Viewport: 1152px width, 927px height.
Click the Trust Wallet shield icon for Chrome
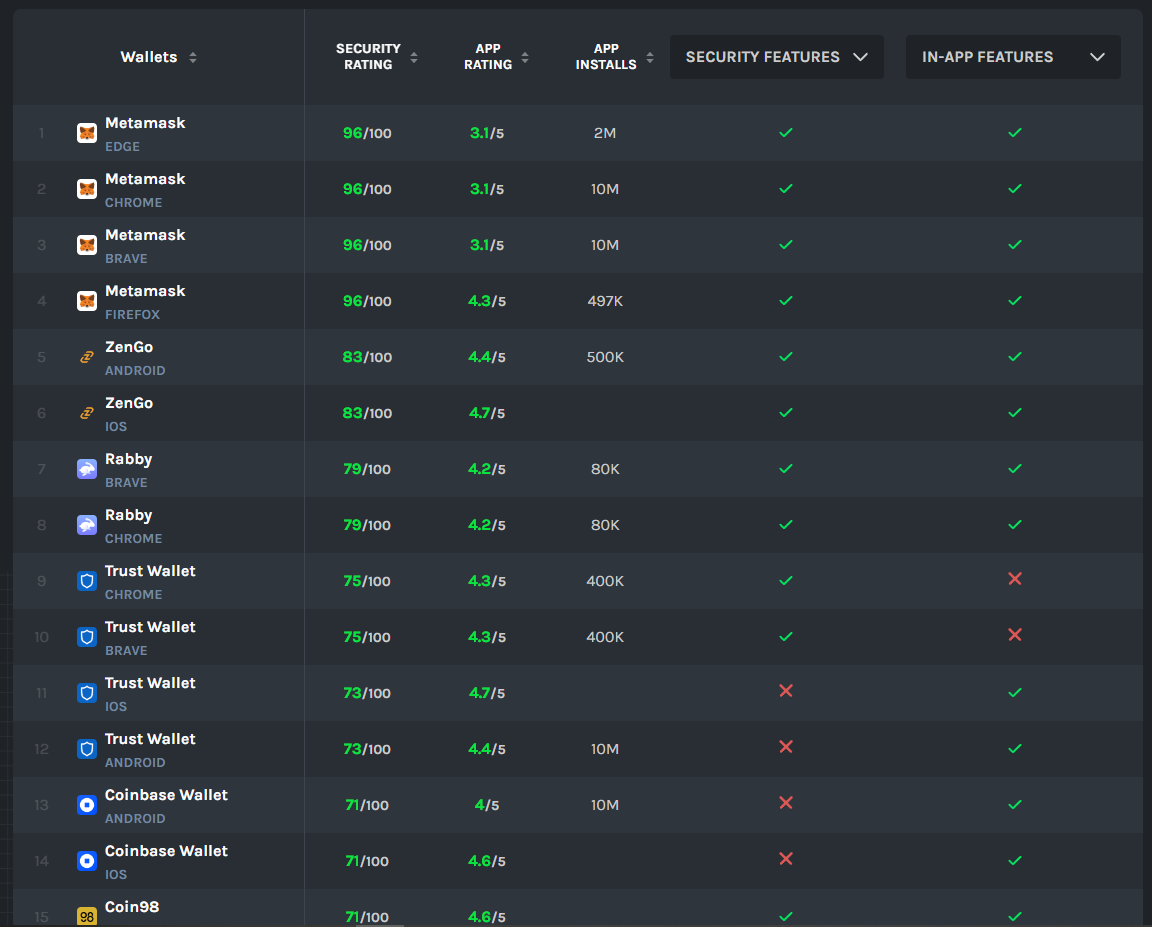point(86,580)
